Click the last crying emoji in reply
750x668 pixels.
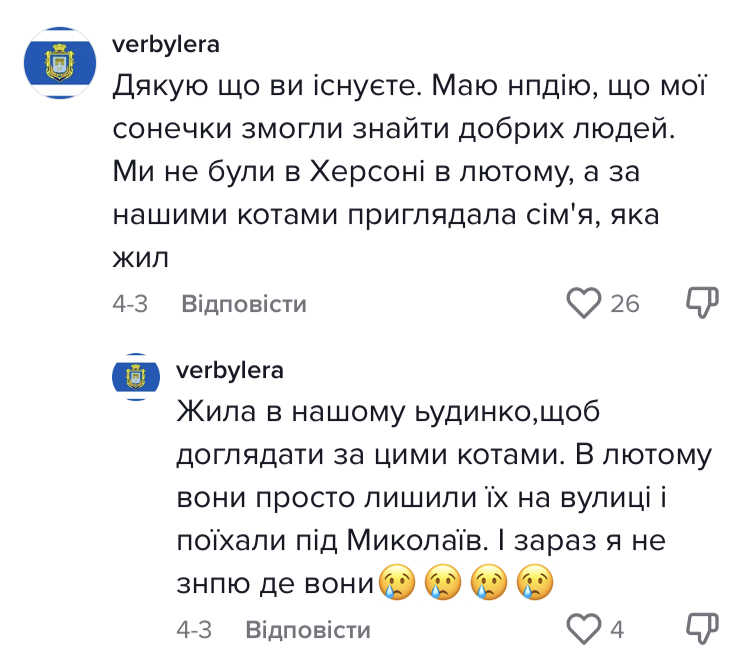pos(532,582)
